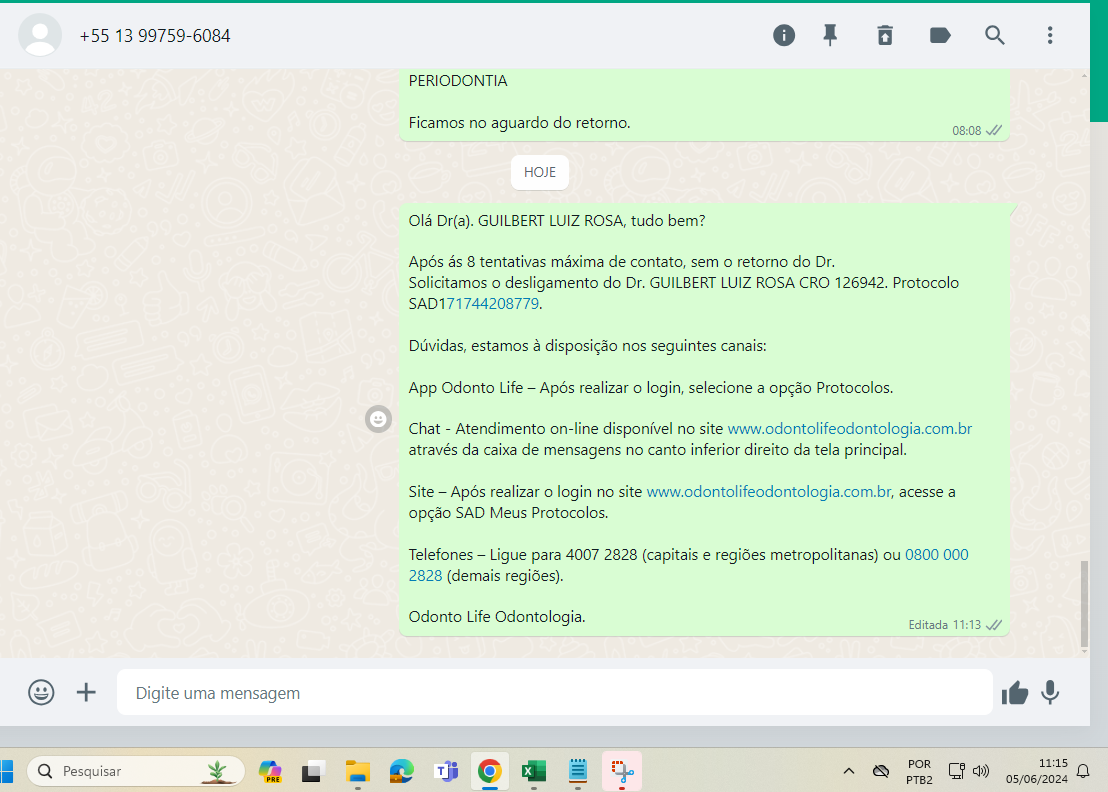Click the phone number link 0800 000
The image size is (1108, 792).
coord(936,555)
